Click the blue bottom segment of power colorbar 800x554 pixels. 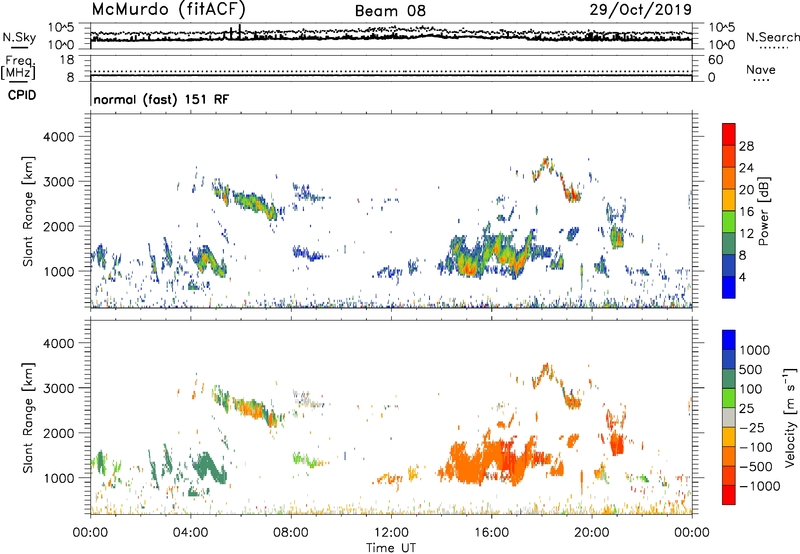point(729,288)
